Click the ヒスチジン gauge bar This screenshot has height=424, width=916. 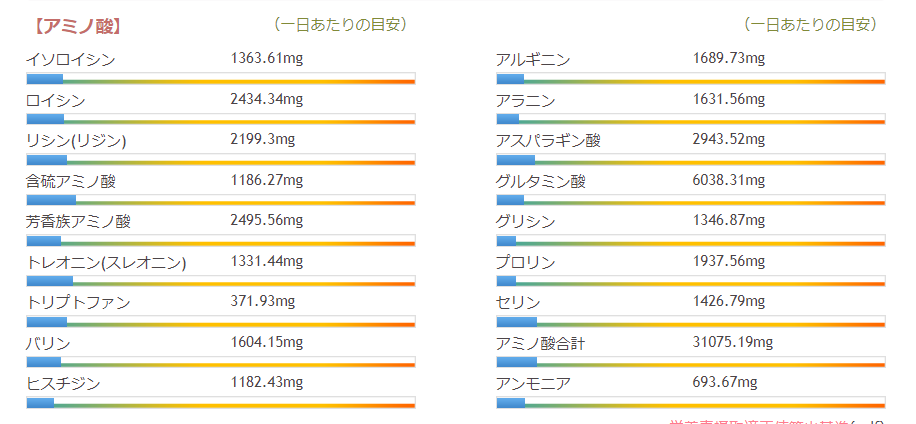(220, 403)
